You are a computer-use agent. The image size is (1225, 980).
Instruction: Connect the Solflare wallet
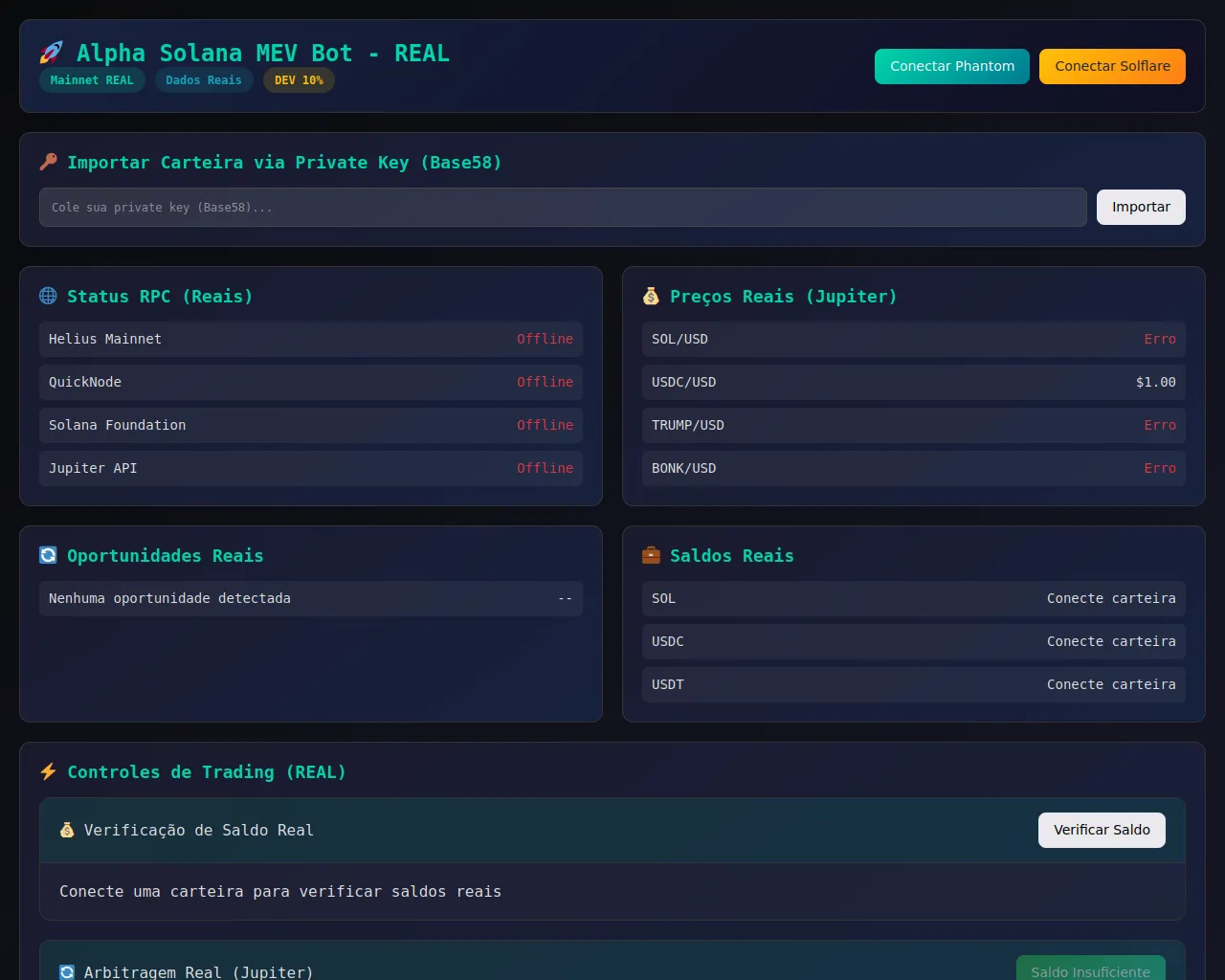(x=1112, y=66)
